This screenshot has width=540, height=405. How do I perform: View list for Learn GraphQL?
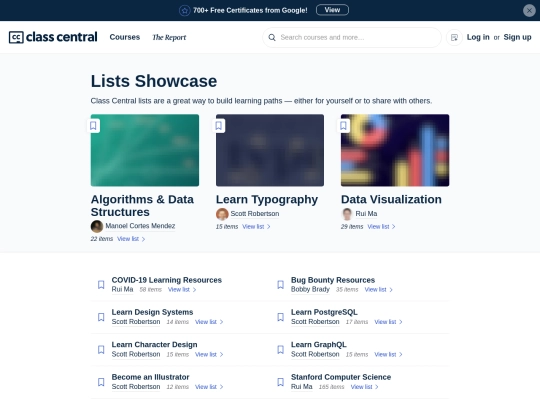pyautogui.click(x=388, y=354)
